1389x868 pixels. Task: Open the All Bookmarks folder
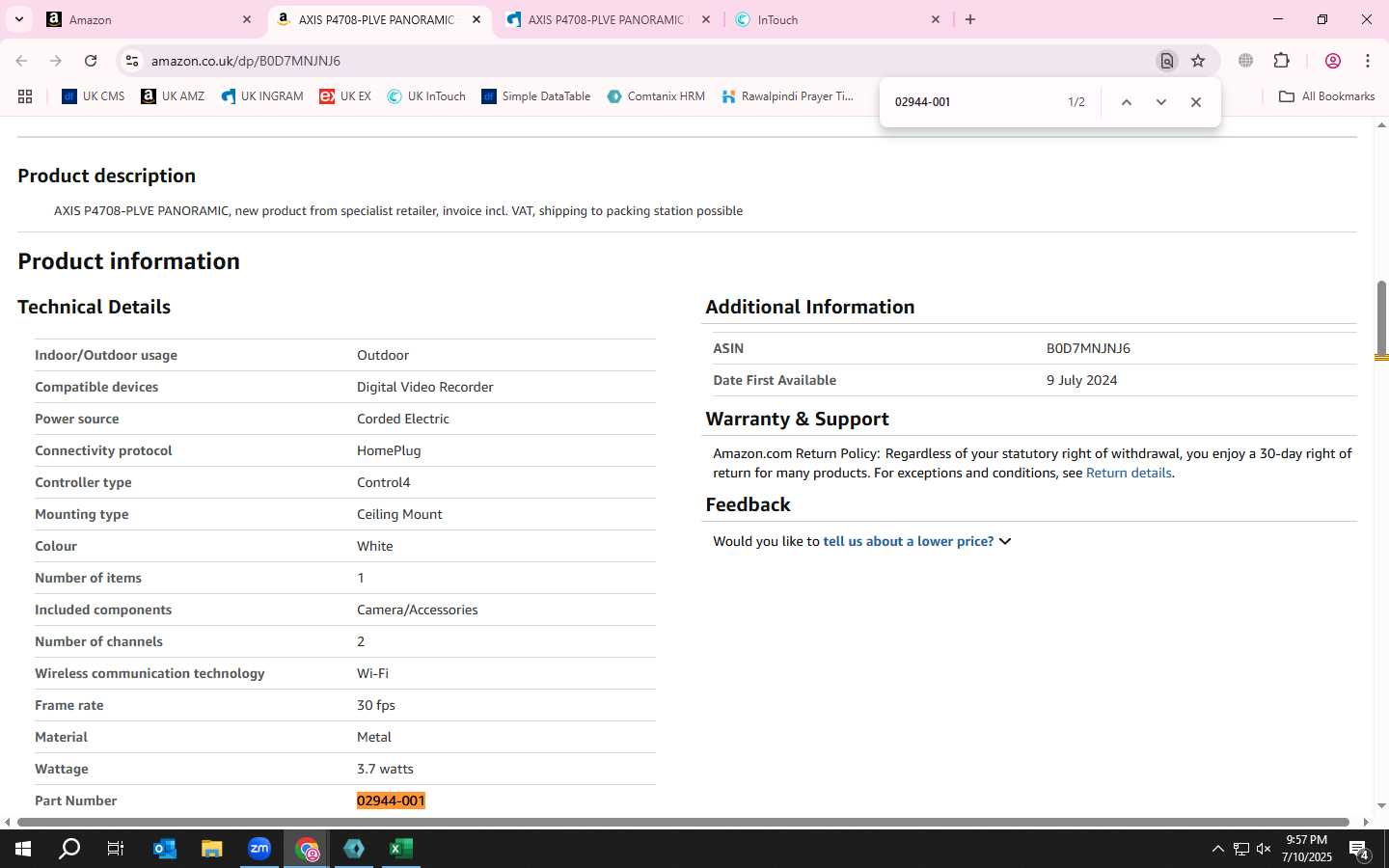[x=1326, y=96]
